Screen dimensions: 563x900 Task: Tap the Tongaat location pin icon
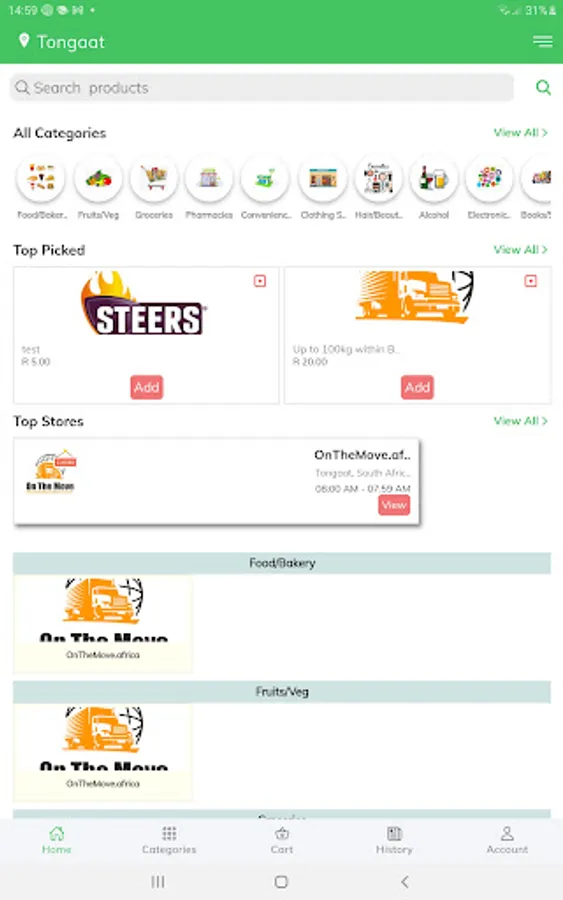[24, 41]
